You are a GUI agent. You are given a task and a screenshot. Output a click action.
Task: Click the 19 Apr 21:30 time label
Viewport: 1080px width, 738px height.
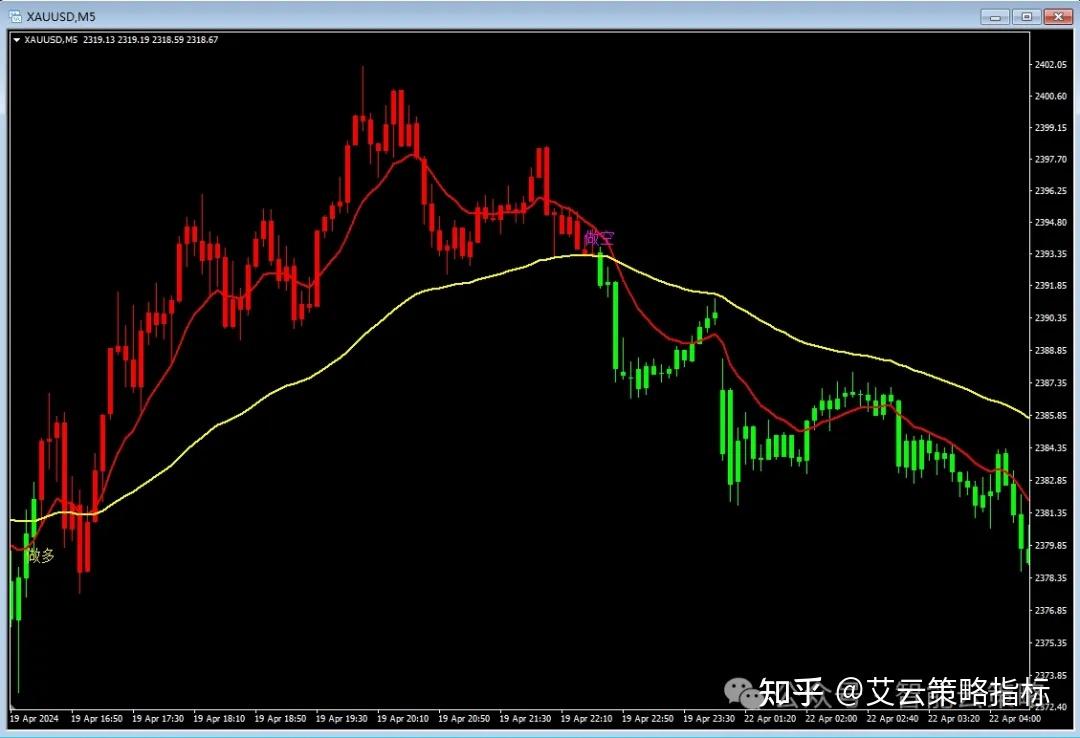pos(525,719)
